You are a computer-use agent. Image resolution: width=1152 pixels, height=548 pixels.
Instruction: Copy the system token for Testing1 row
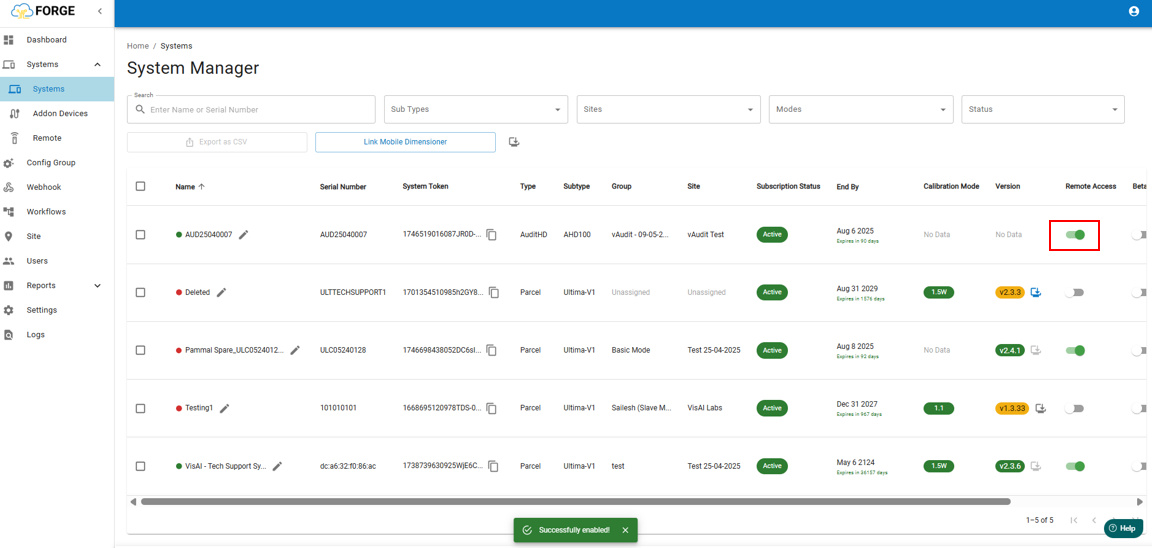click(x=491, y=409)
